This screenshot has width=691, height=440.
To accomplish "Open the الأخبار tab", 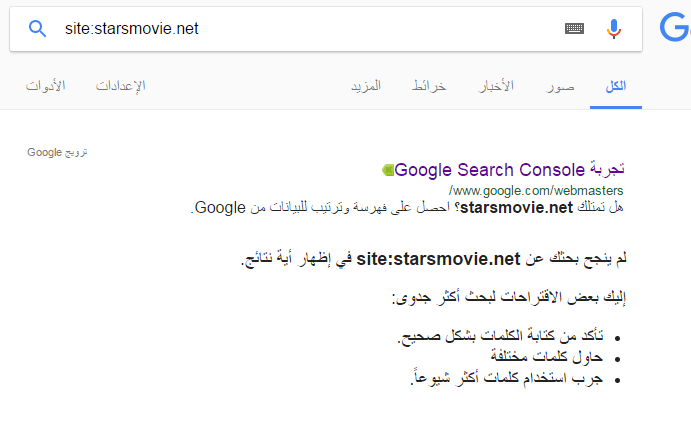I will [x=496, y=86].
